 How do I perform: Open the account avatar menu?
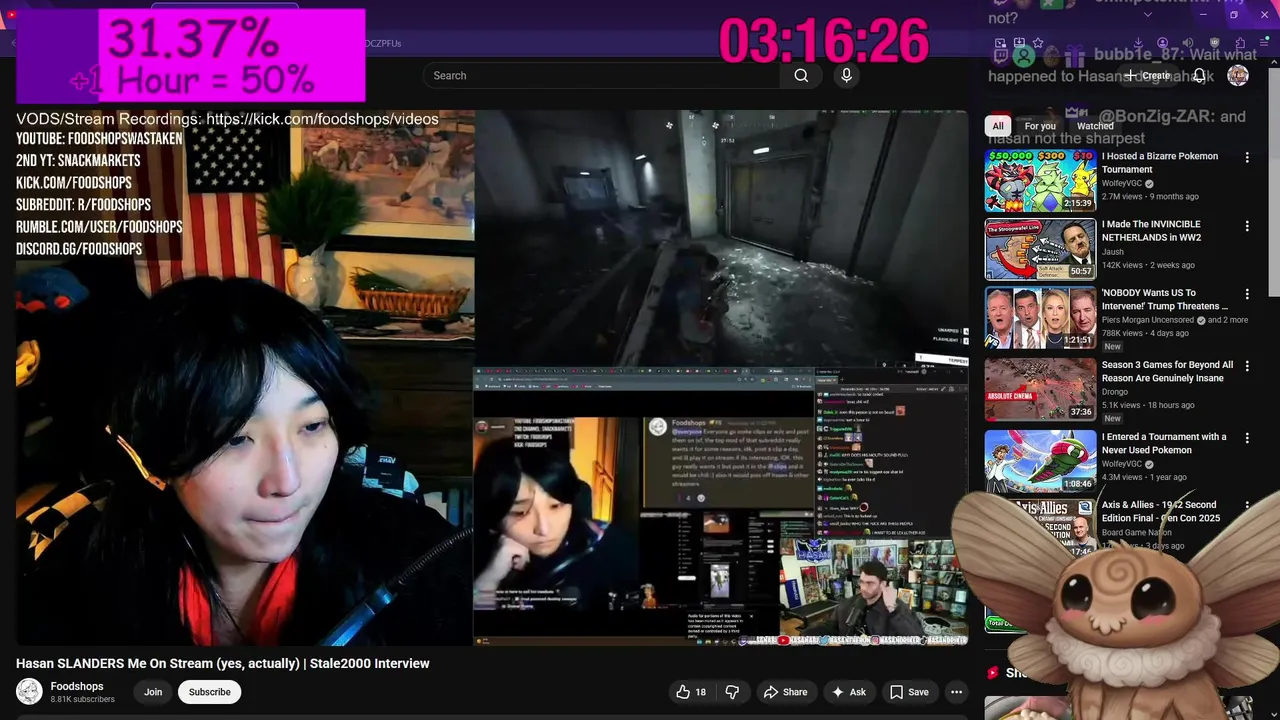(x=1238, y=76)
